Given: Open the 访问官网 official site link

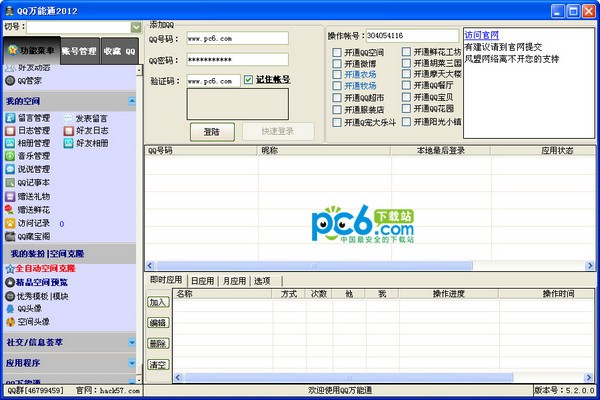Looking at the screenshot, I should click(481, 35).
